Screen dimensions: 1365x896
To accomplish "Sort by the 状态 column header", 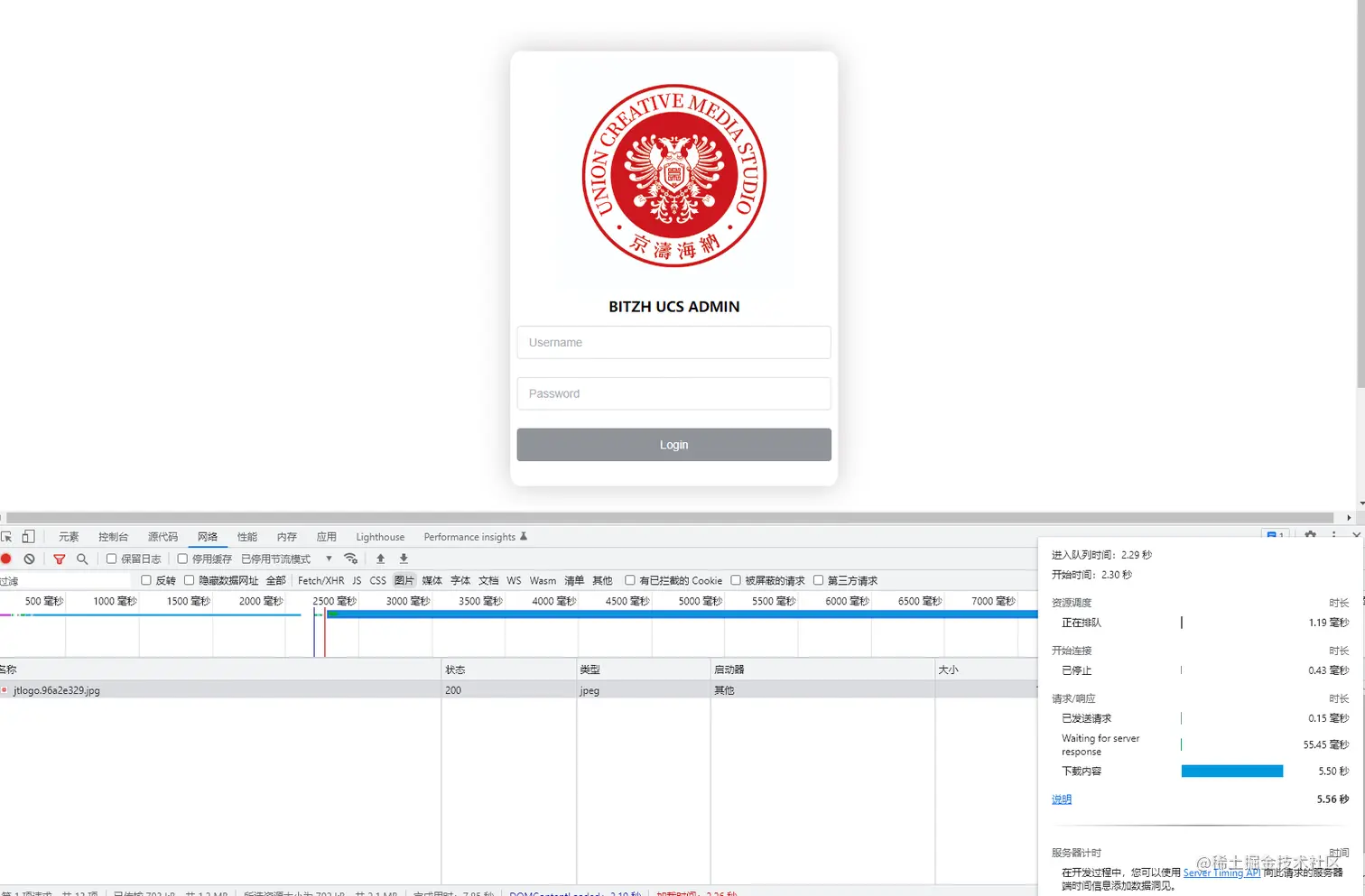I will pyautogui.click(x=509, y=670).
